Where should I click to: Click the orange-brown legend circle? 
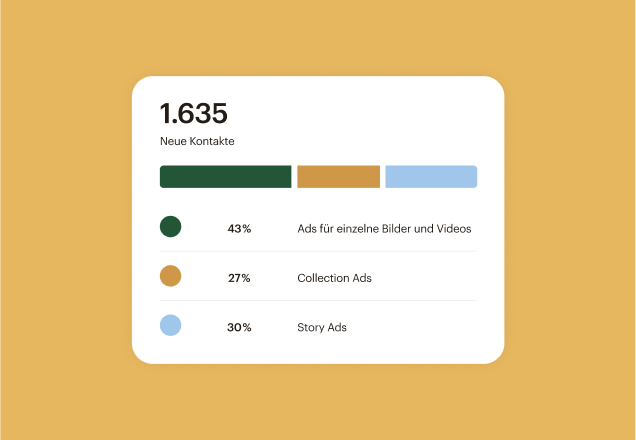point(170,276)
